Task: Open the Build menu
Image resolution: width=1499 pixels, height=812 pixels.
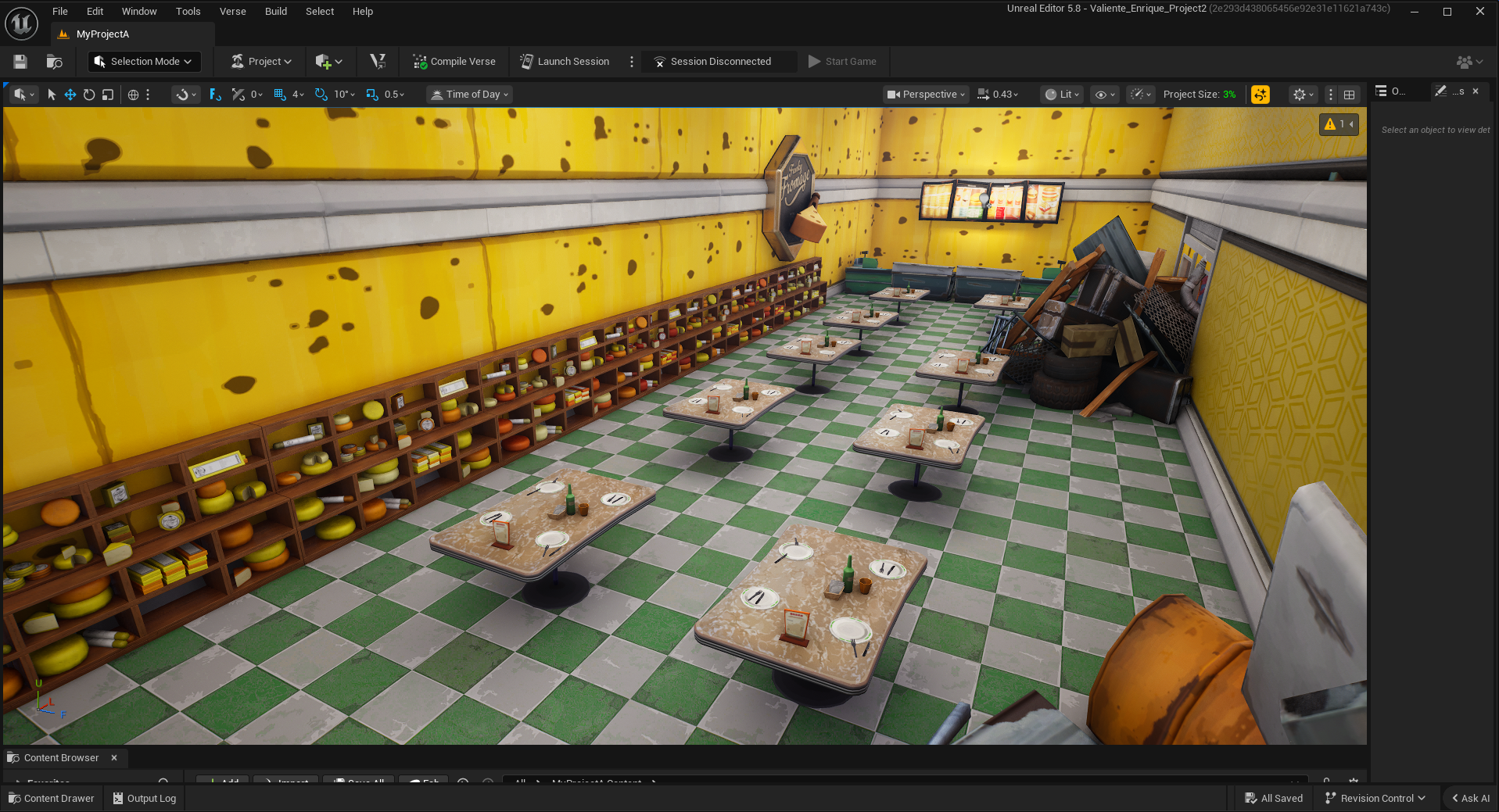Action: point(275,12)
